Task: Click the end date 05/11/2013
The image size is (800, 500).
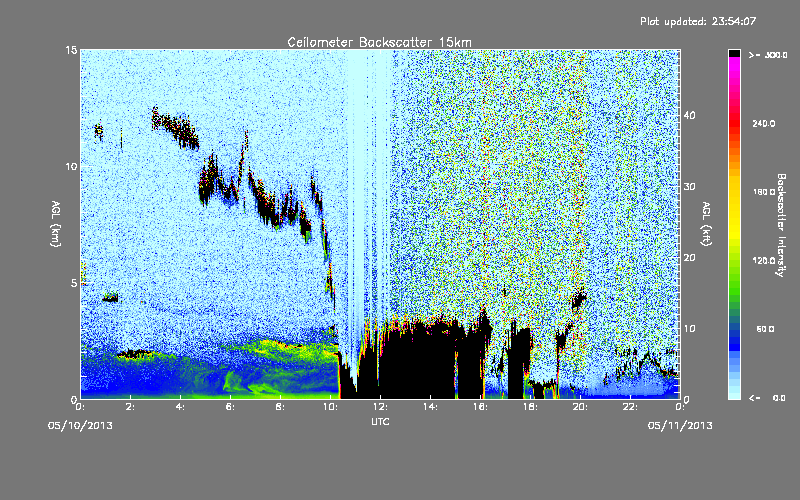Action: pyautogui.click(x=680, y=426)
